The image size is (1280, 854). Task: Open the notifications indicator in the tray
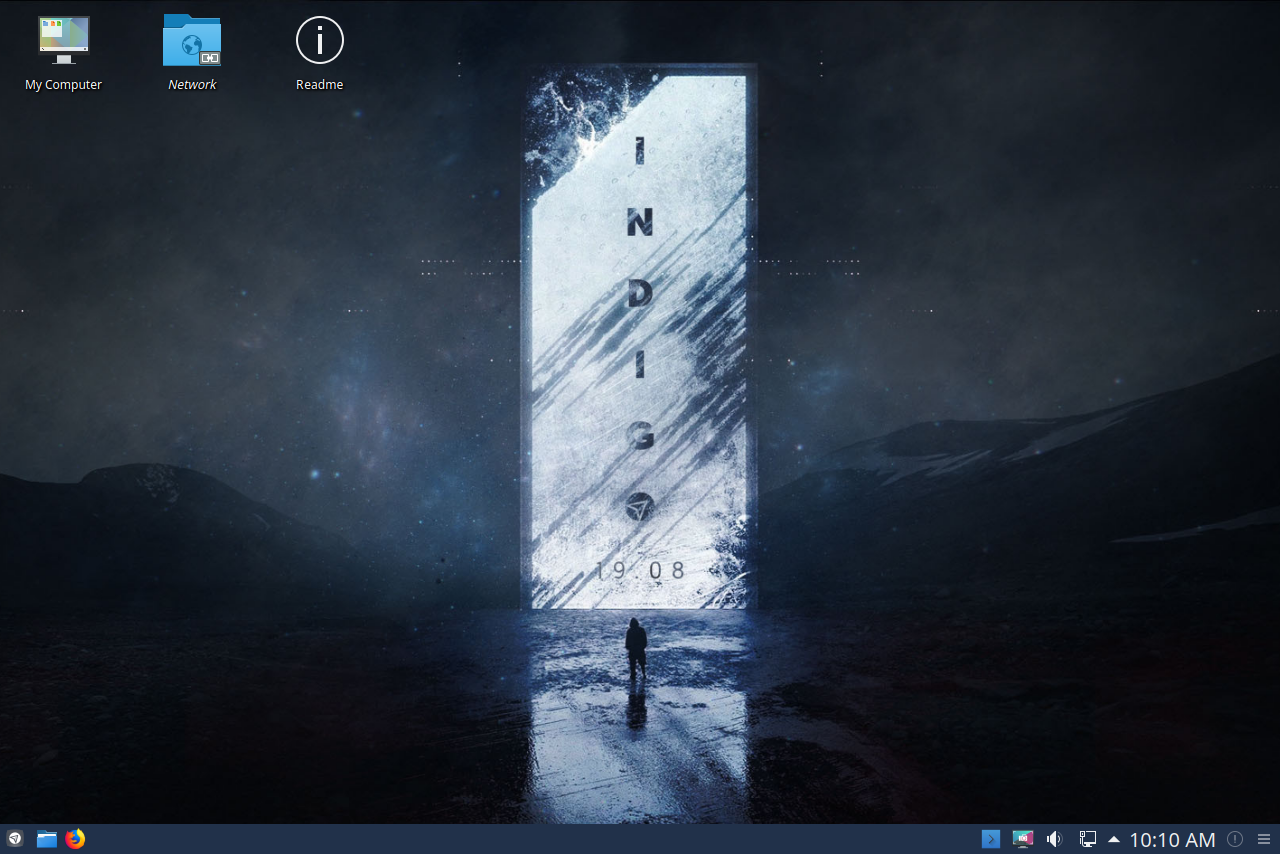pyautogui.click(x=1234, y=839)
